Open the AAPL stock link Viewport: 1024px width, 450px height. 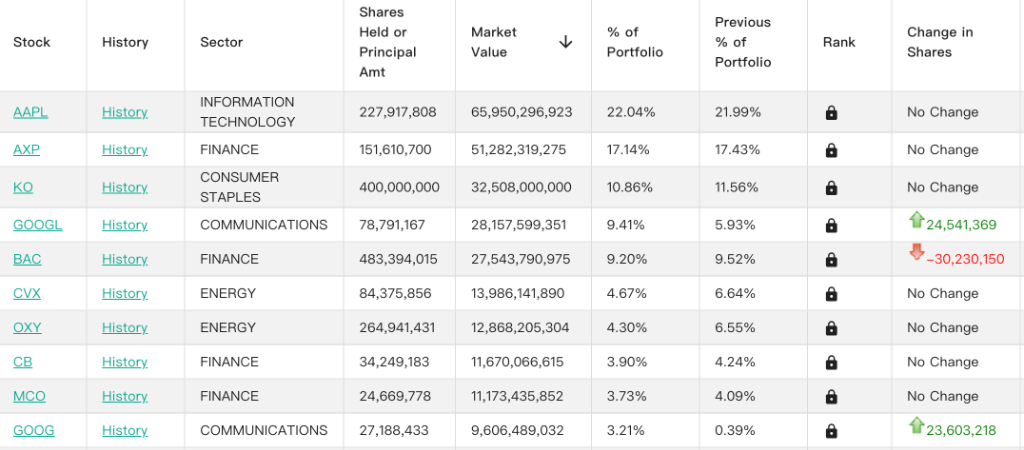point(31,112)
